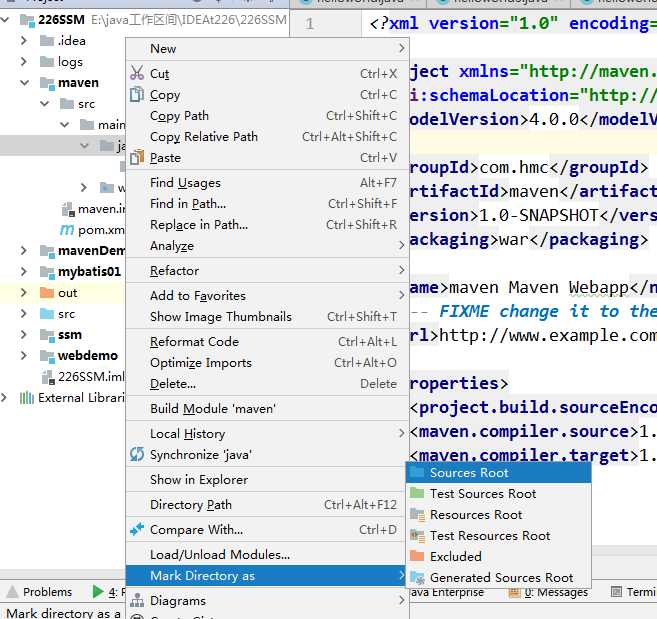Click the Test Resources Root folder icon
The width and height of the screenshot is (657, 619).
(417, 535)
